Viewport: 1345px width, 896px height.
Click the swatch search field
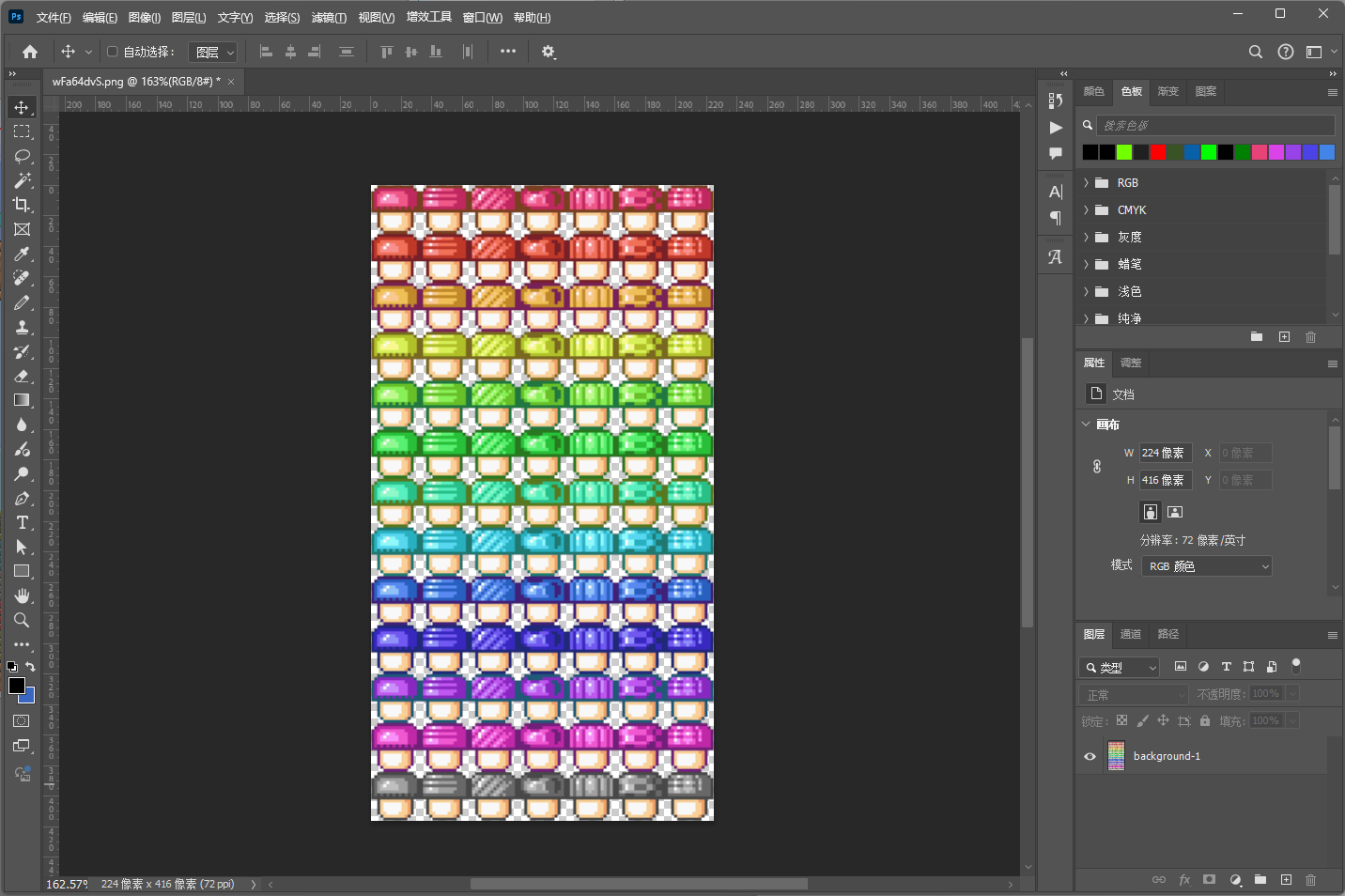(1214, 125)
